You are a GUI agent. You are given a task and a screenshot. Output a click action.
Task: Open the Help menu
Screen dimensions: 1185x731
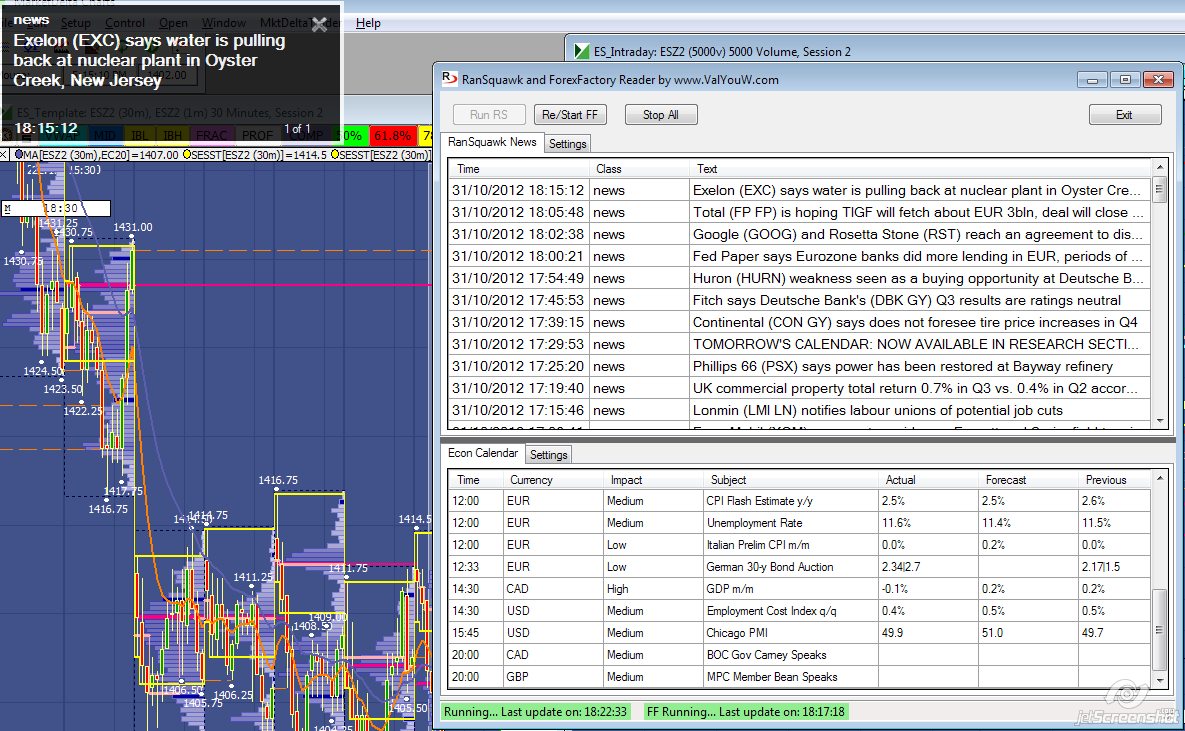pos(368,23)
